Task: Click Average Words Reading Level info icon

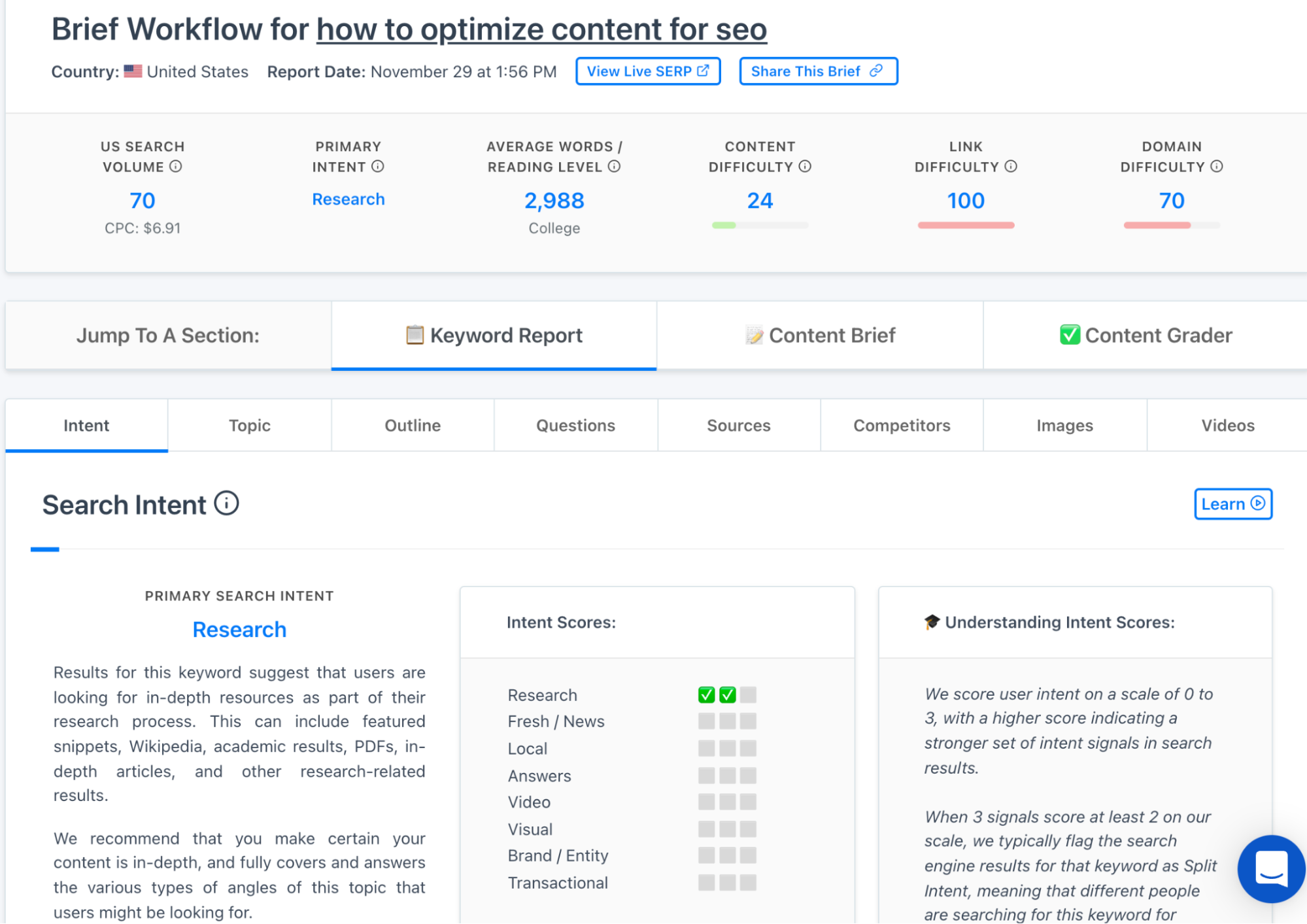Action: coord(614,167)
